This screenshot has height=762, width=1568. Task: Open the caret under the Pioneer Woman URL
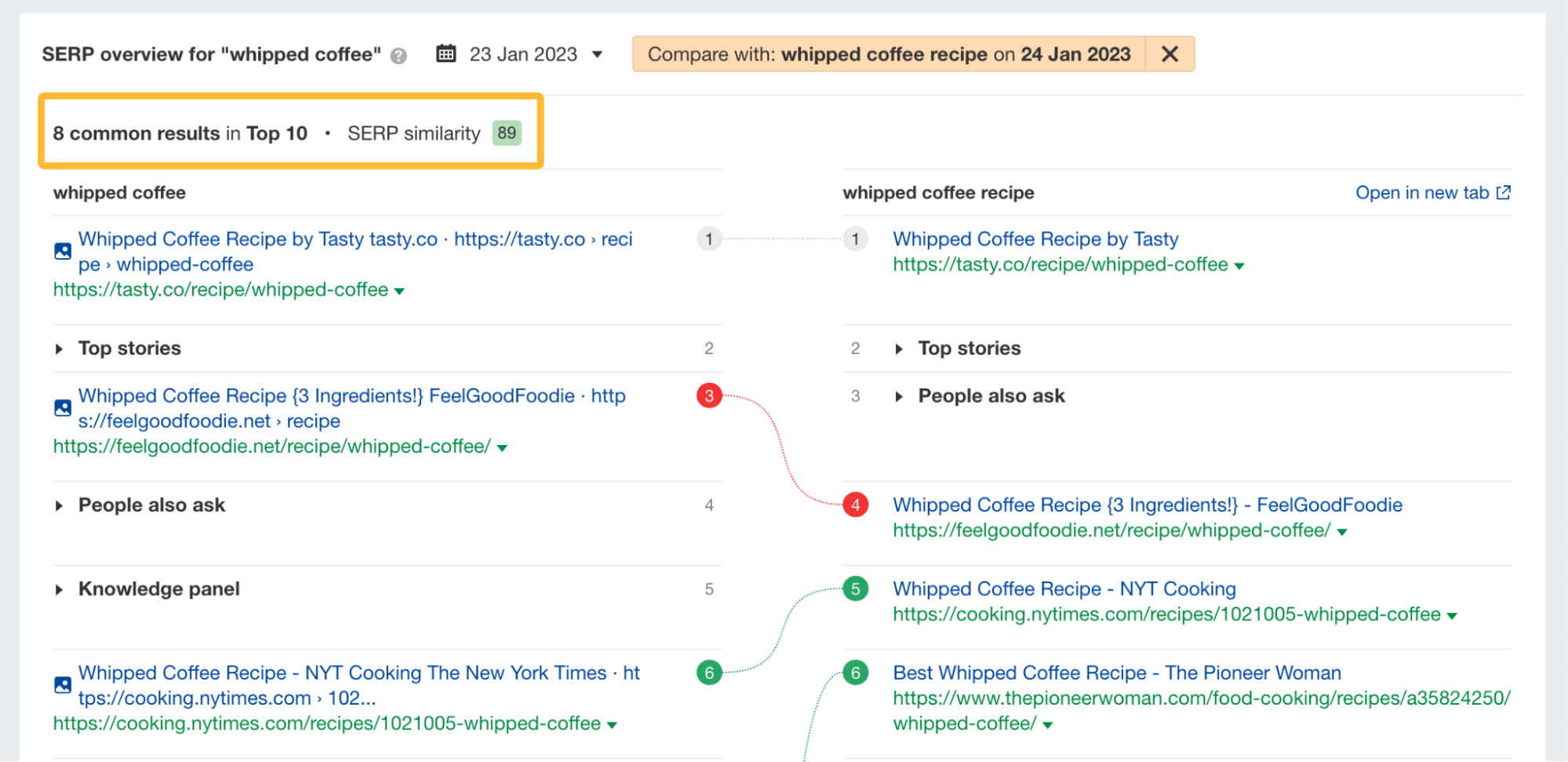tap(1049, 724)
